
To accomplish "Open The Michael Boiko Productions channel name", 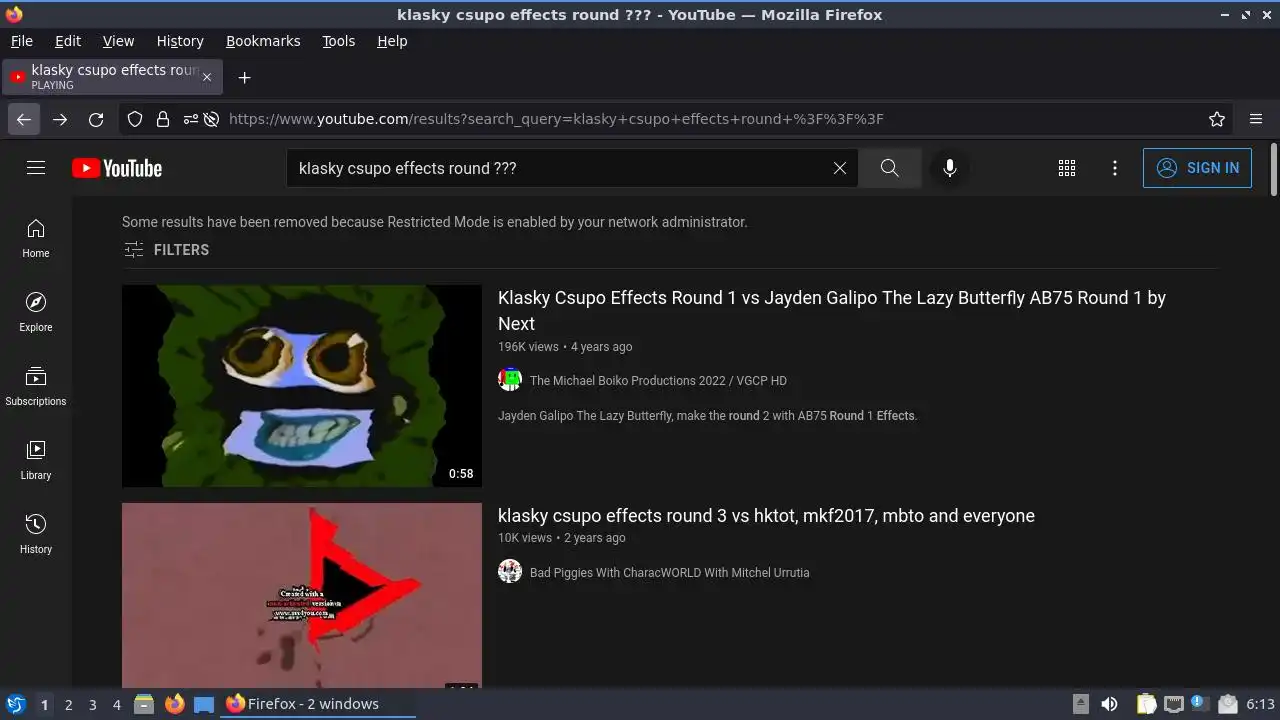I will coord(658,381).
